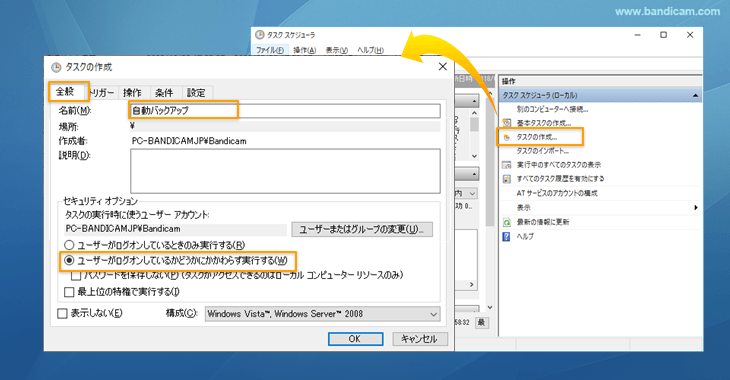Open the 操作 tab in task dialog
Image resolution: width=730 pixels, height=380 pixels.
tap(133, 93)
